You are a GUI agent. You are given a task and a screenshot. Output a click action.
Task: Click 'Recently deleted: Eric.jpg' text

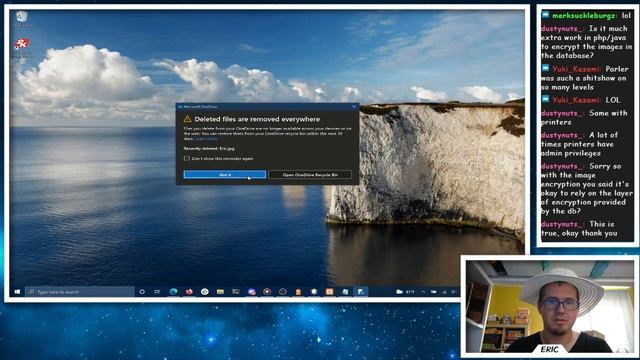pyautogui.click(x=209, y=149)
